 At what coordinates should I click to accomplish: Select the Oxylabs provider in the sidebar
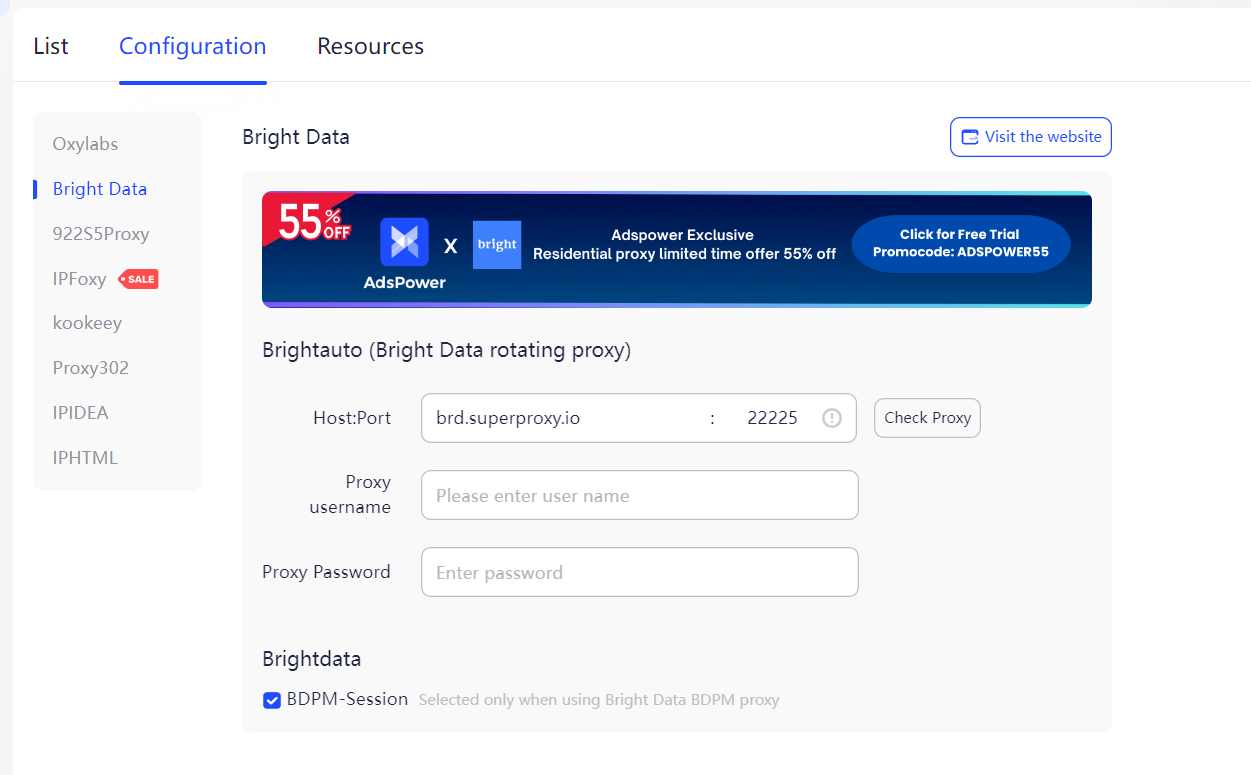pyautogui.click(x=85, y=144)
